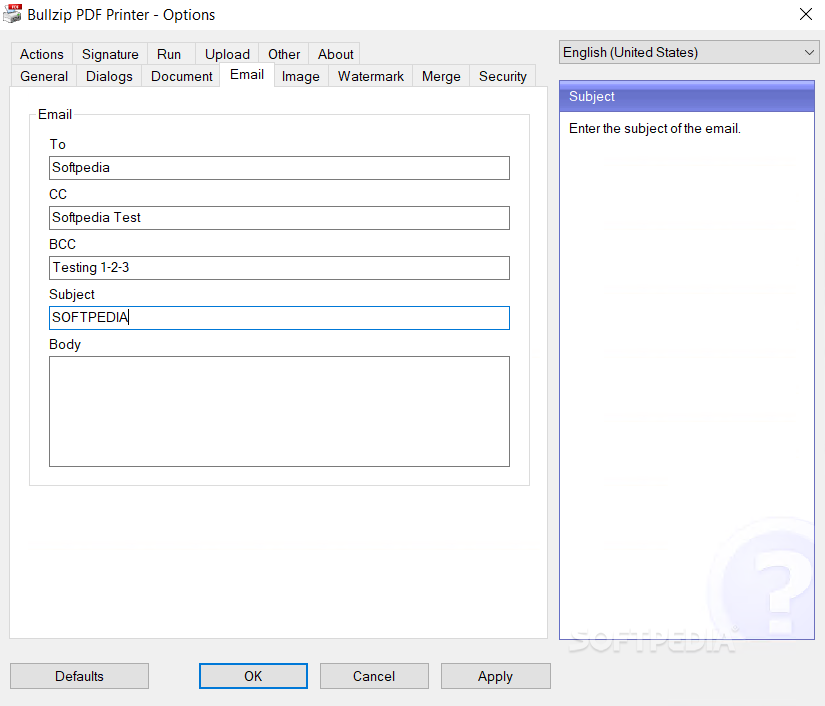
Task: Go to the Upload tab
Action: point(227,54)
